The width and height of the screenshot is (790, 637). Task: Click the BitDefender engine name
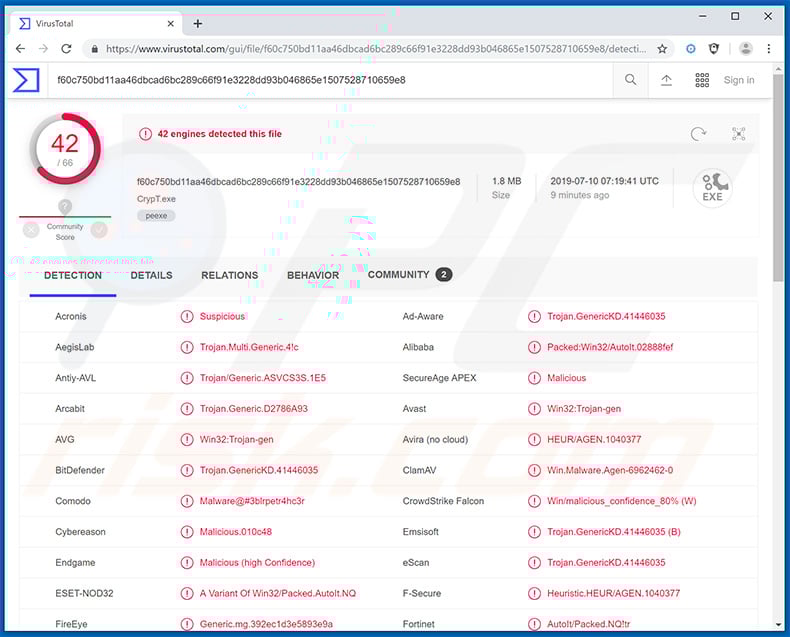tap(80, 470)
